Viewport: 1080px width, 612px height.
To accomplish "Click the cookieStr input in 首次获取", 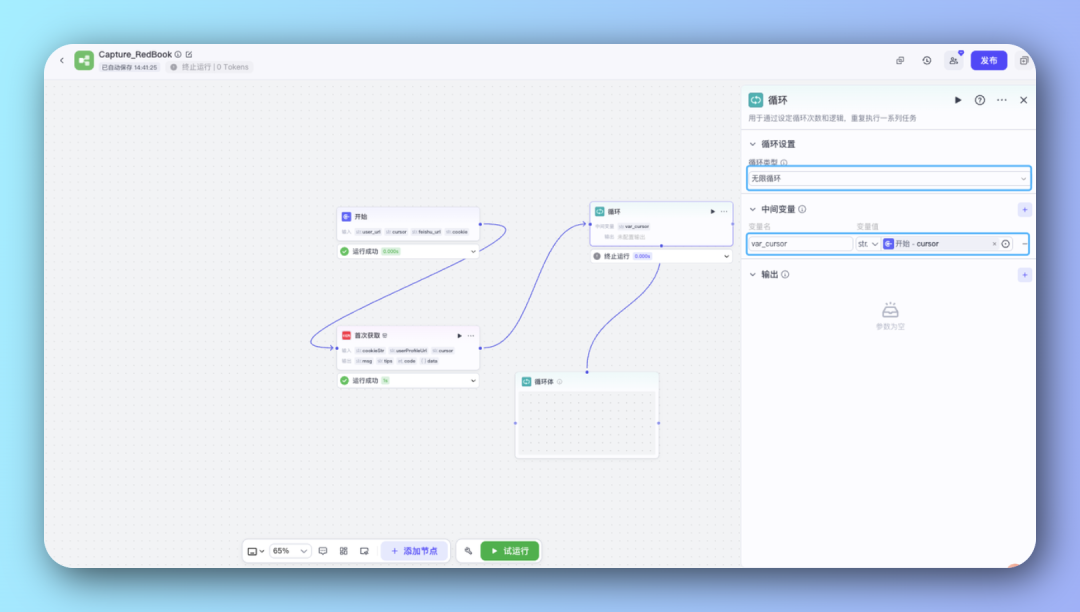I will (371, 351).
